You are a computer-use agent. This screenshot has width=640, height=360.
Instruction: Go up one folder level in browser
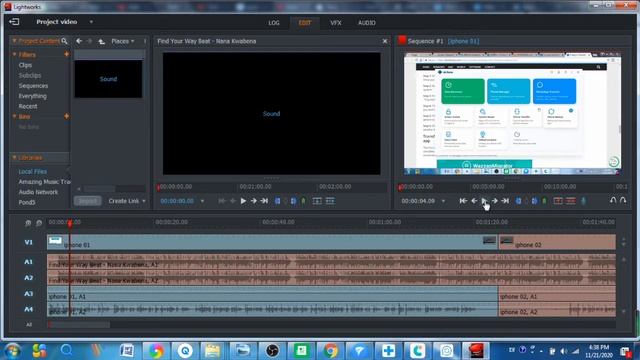[x=102, y=41]
